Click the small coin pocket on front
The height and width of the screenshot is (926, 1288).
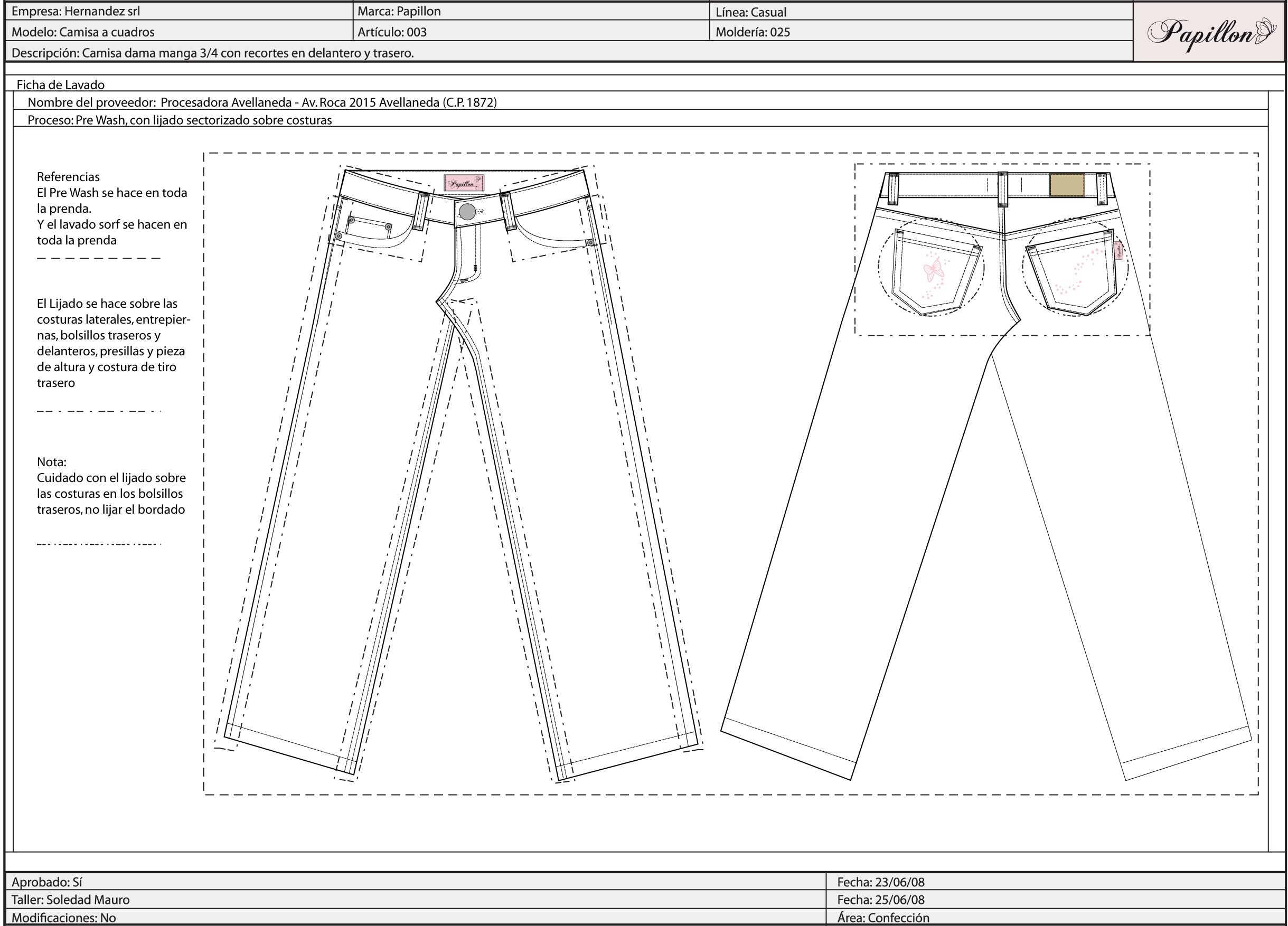point(370,228)
